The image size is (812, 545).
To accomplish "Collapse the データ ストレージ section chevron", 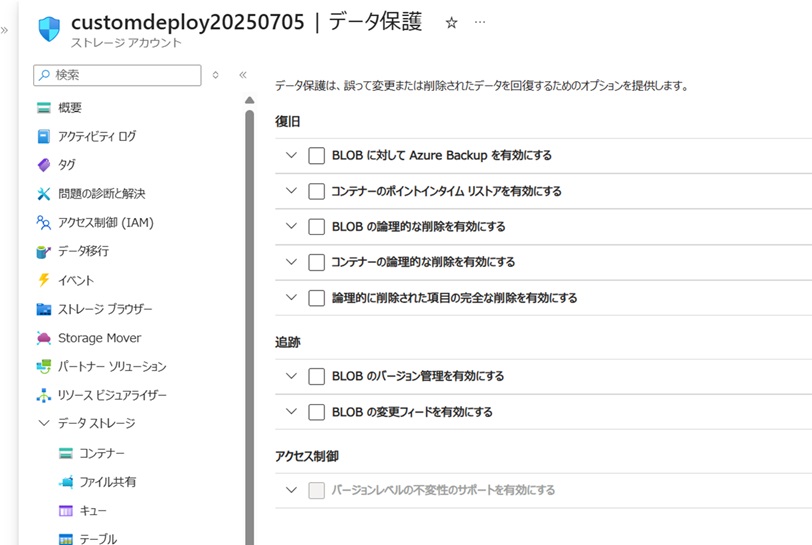I will point(44,423).
